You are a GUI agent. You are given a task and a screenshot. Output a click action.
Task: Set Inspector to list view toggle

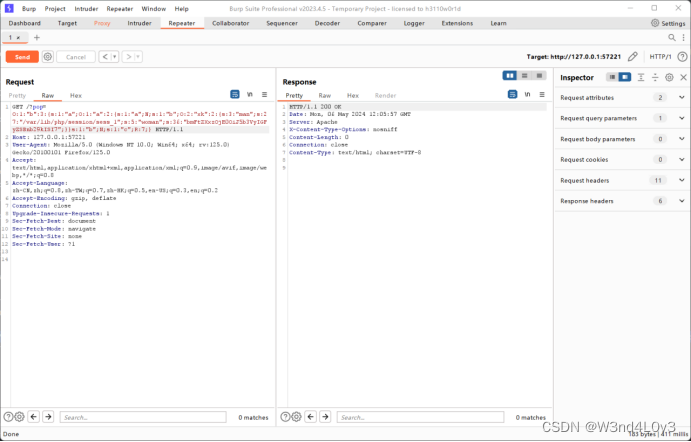point(612,77)
